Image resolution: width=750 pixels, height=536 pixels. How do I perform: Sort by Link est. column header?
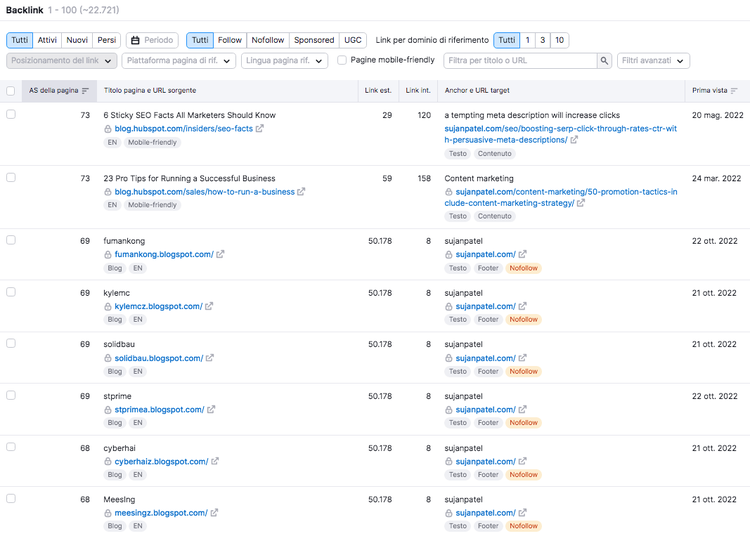pyautogui.click(x=378, y=90)
